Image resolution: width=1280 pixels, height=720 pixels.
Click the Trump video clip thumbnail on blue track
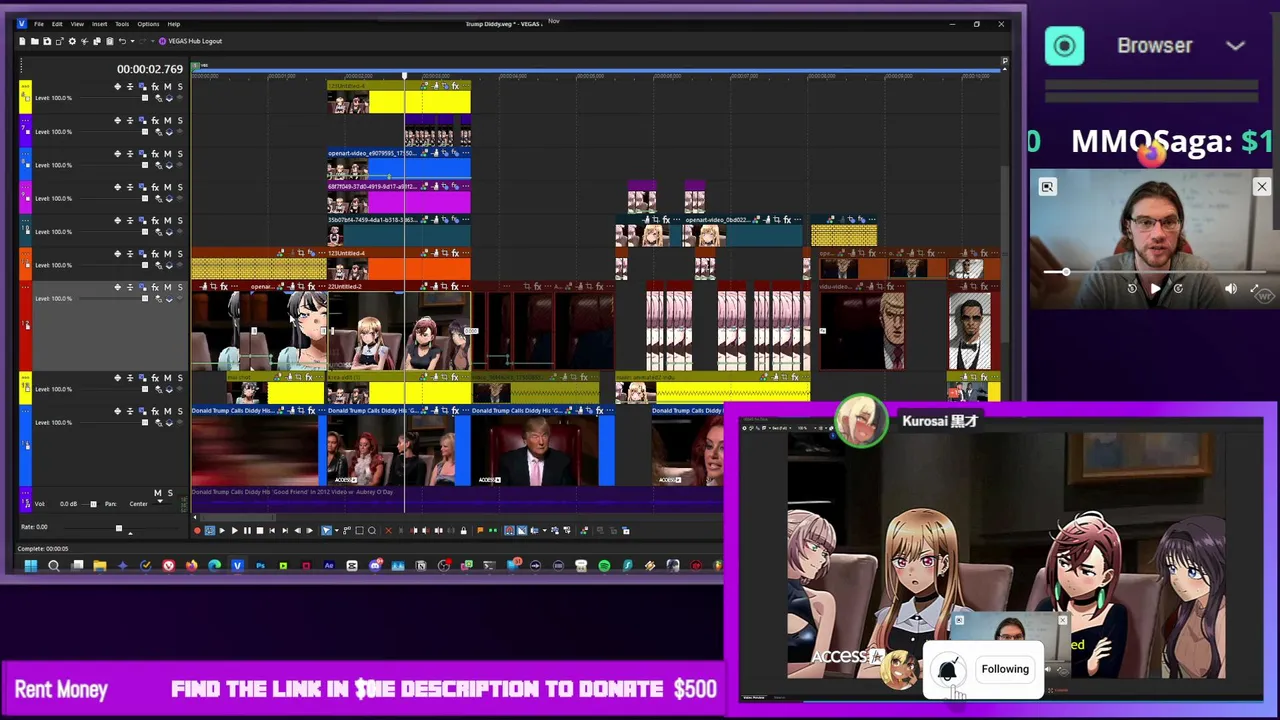[x=535, y=452]
